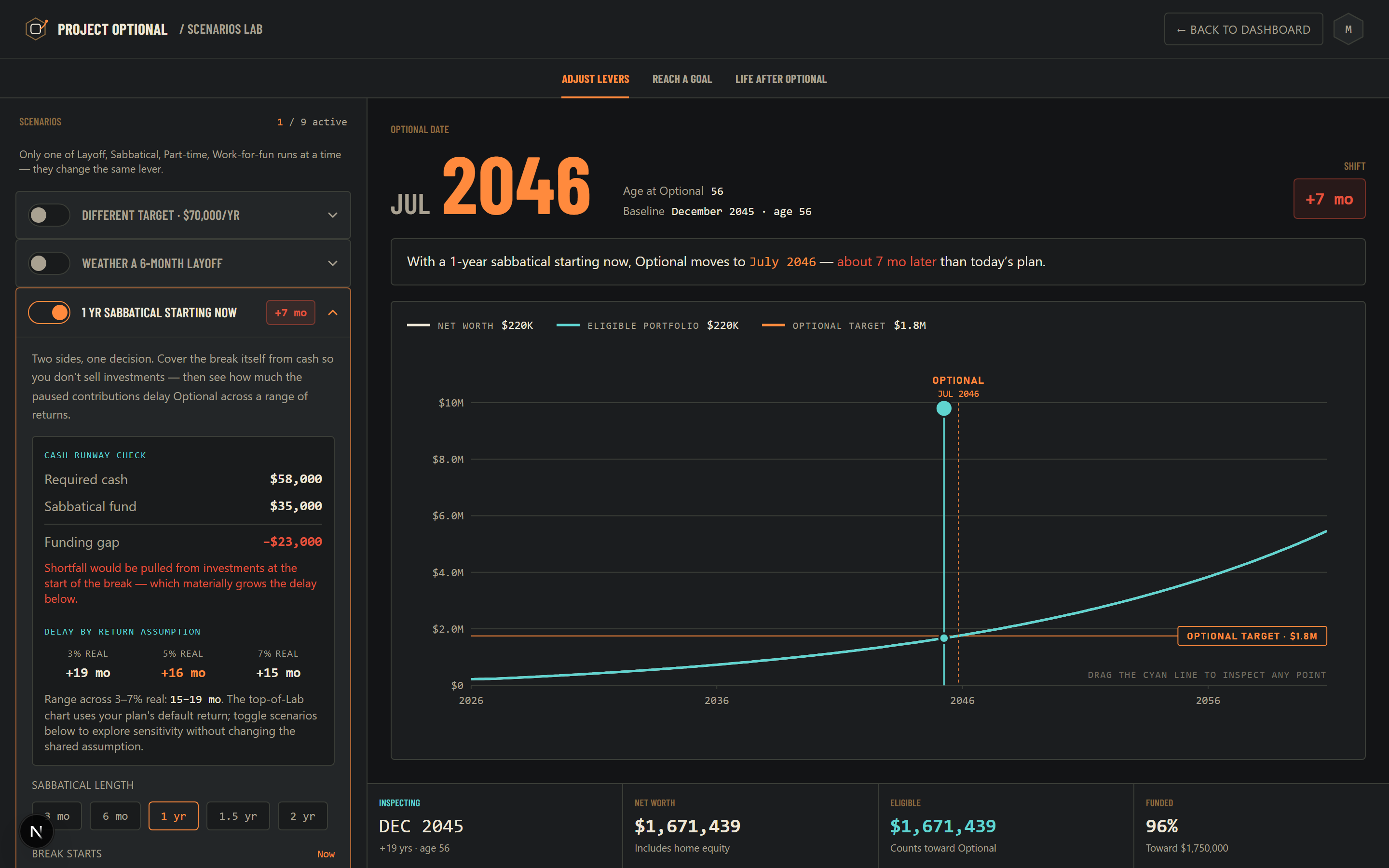Open the M user avatar menu
The width and height of the screenshot is (1389, 868).
(x=1348, y=29)
